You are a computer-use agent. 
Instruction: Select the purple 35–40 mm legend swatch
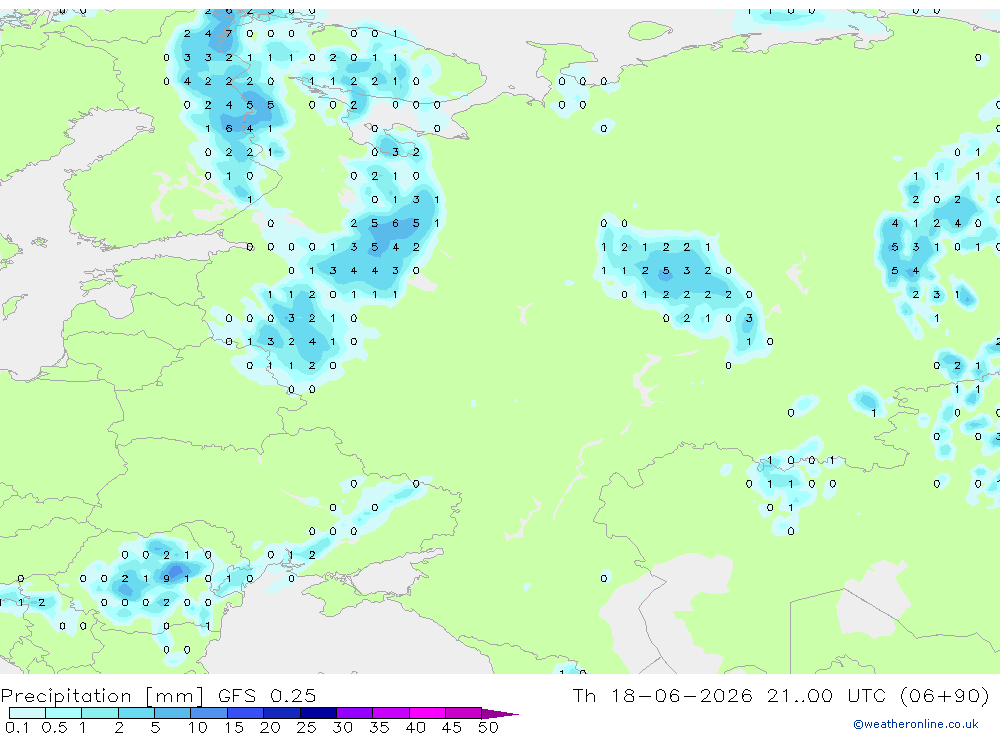[x=391, y=713]
